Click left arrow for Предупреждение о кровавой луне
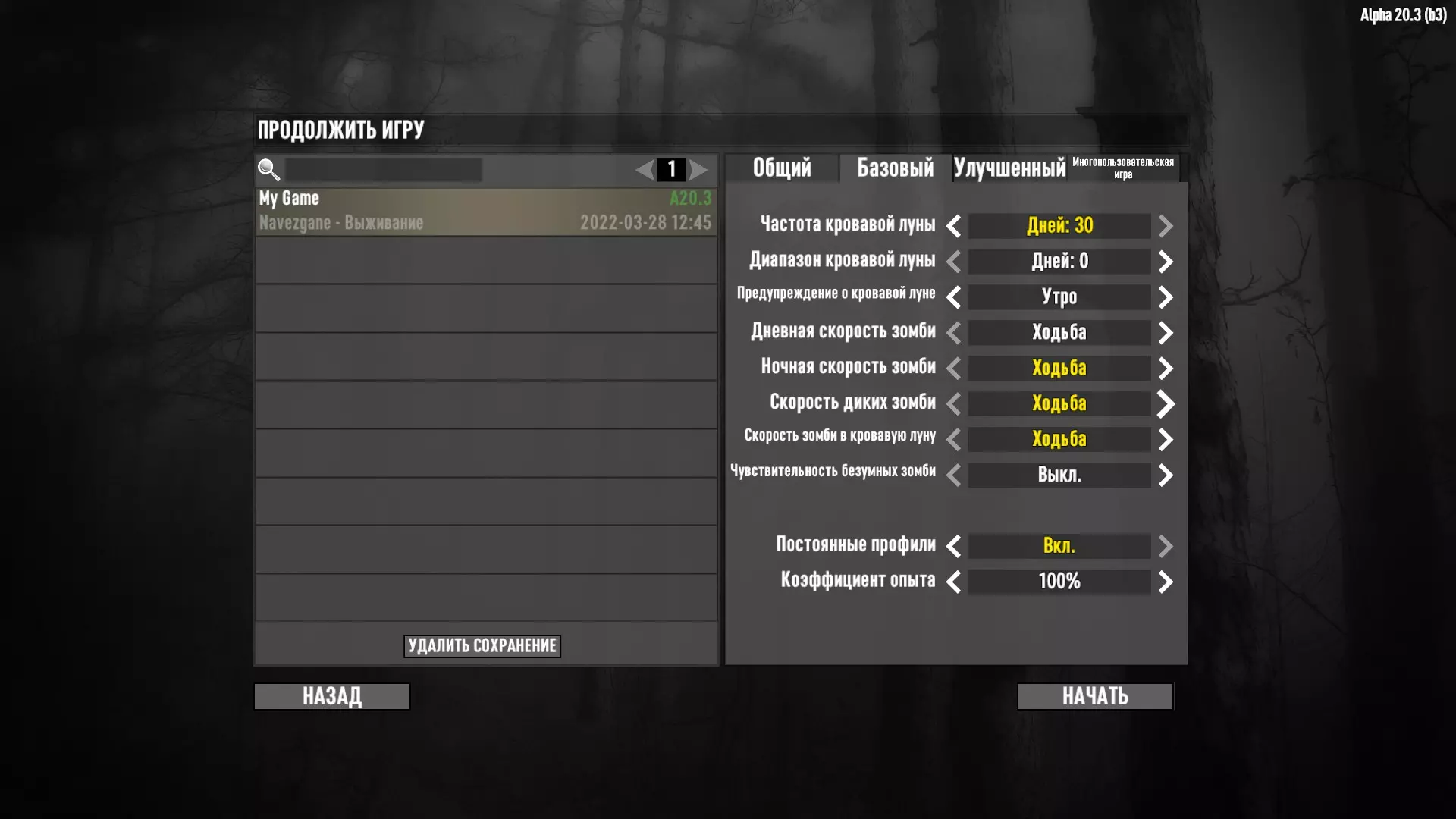Viewport: 1456px width, 819px height. (954, 297)
